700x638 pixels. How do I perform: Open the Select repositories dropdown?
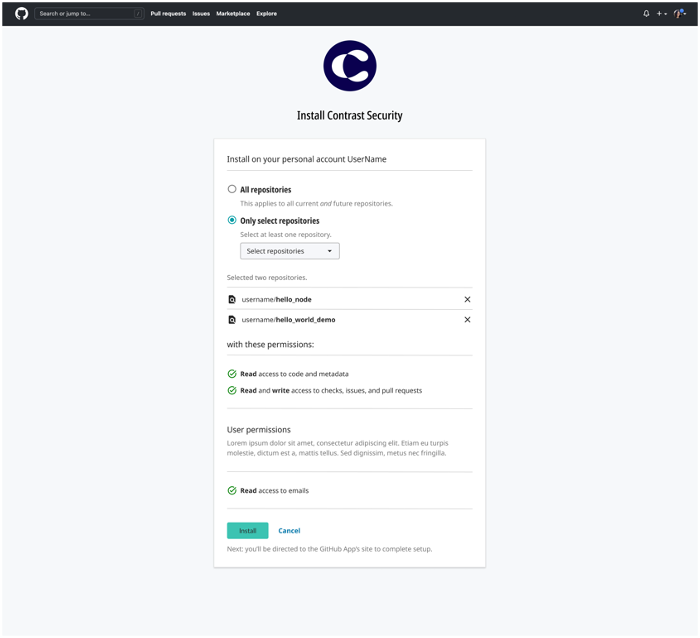pos(290,251)
